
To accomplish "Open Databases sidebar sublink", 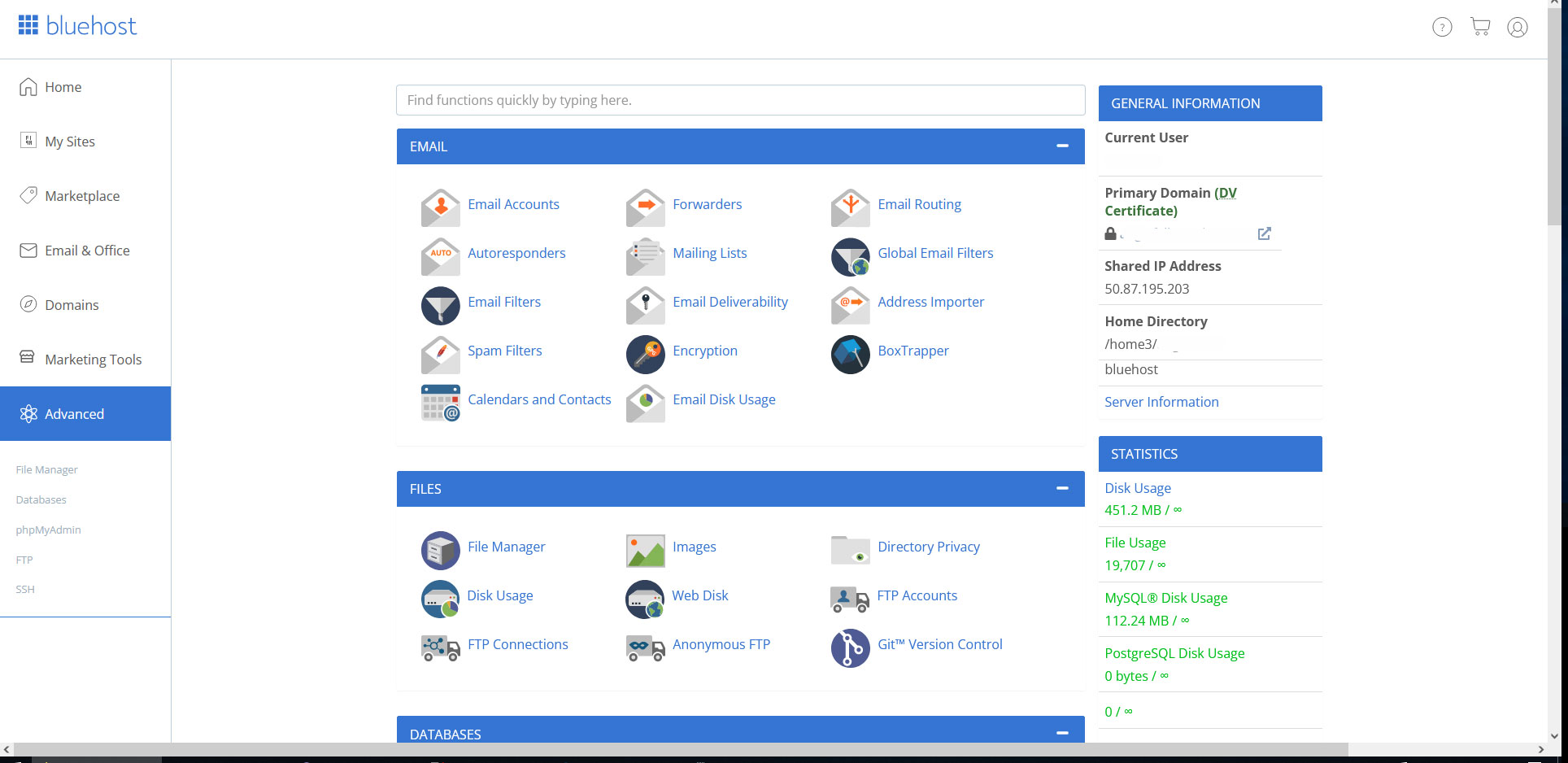I will (41, 499).
